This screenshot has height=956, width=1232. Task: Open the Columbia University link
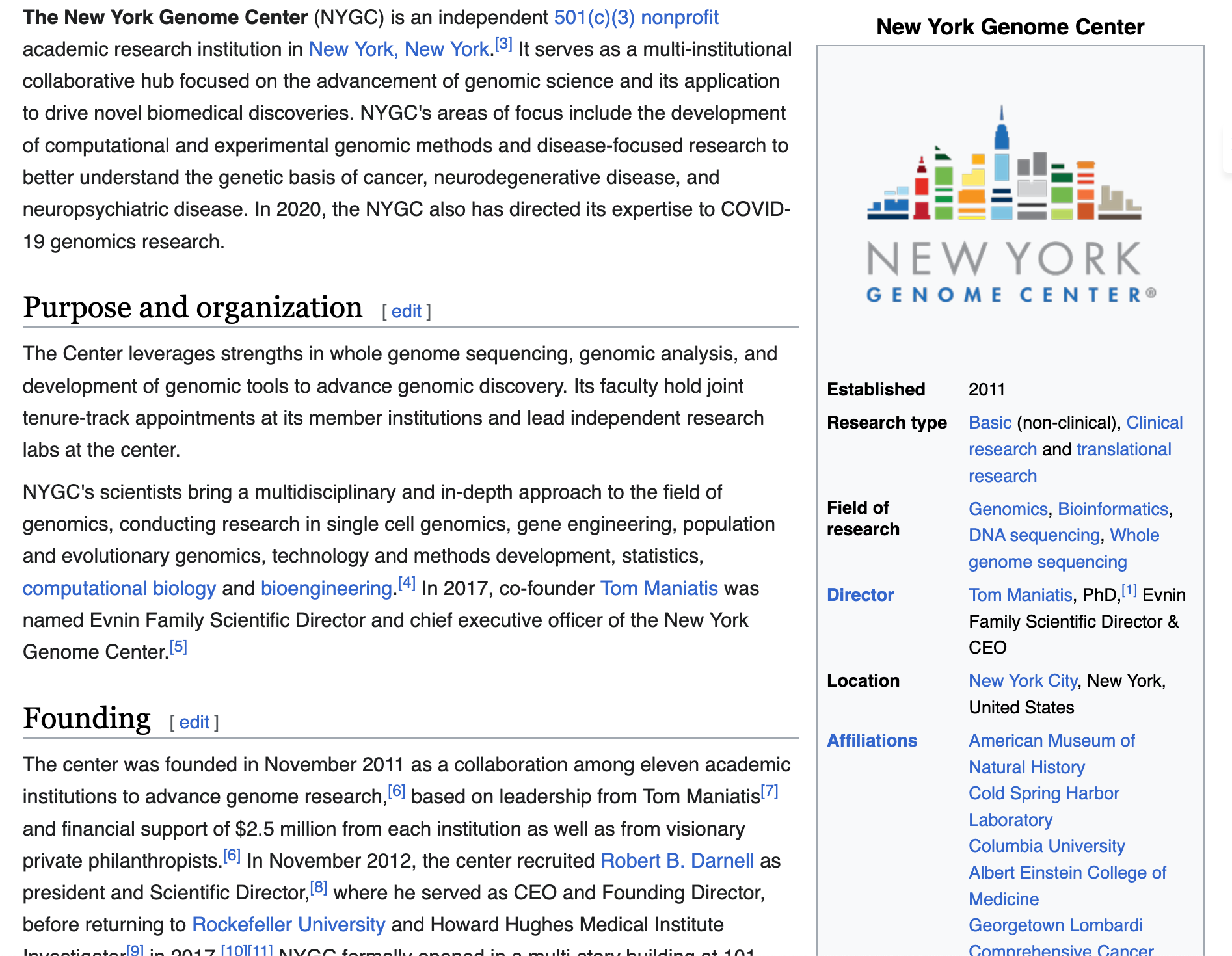point(1047,846)
